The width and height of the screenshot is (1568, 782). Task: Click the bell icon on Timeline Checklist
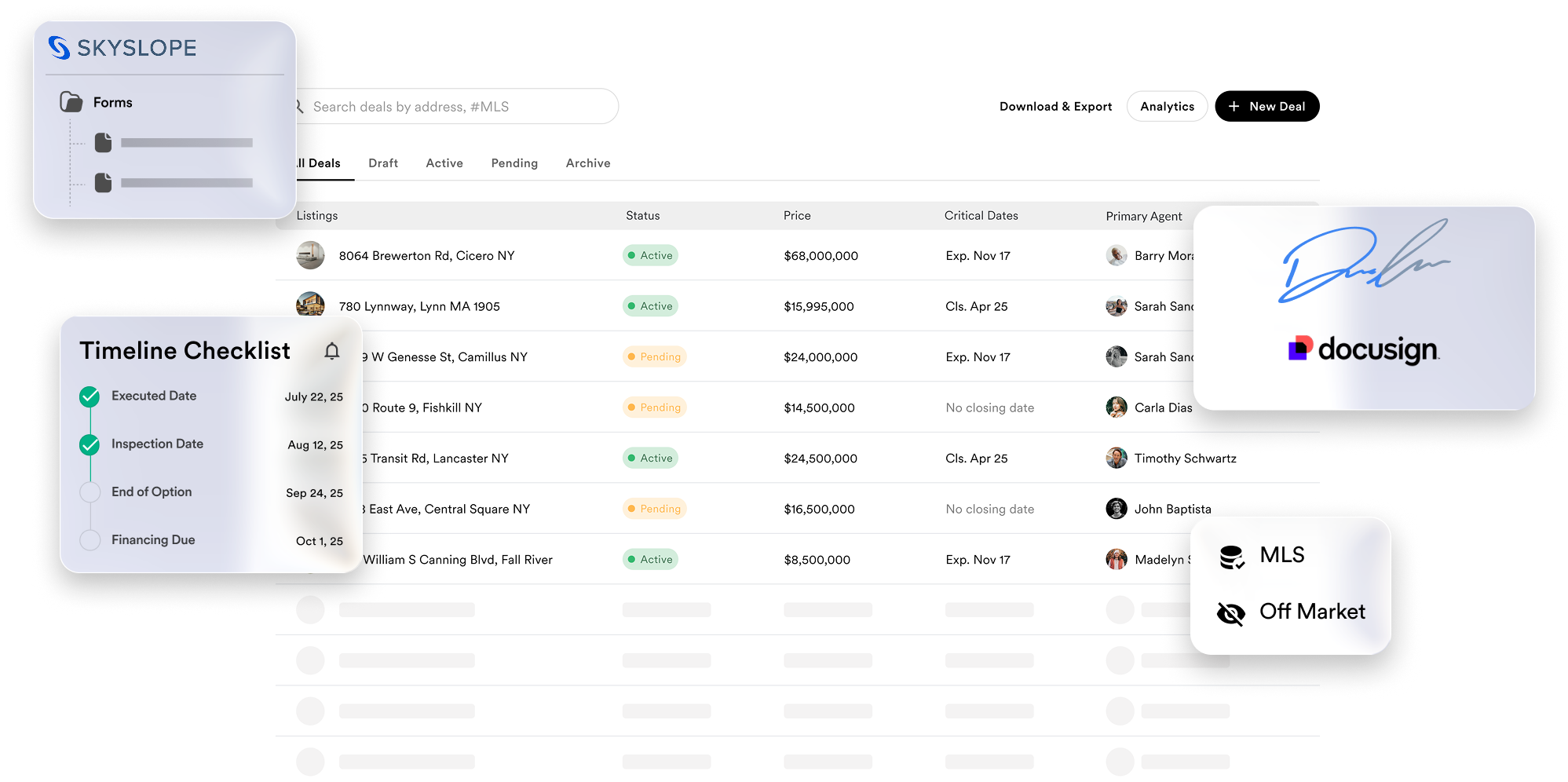coord(331,351)
